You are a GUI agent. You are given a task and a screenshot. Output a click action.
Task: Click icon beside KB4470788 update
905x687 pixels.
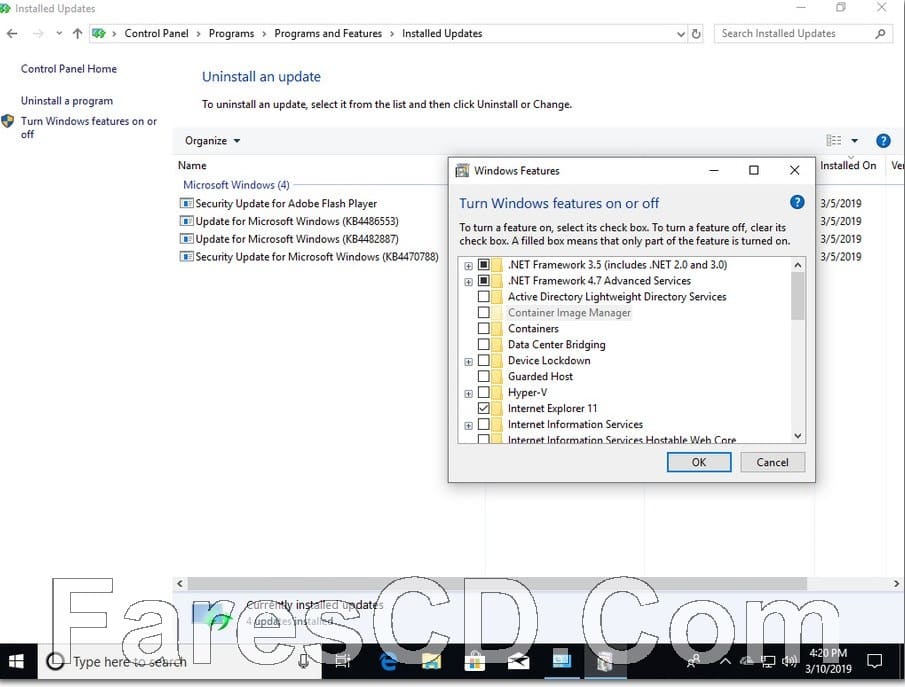pos(186,256)
